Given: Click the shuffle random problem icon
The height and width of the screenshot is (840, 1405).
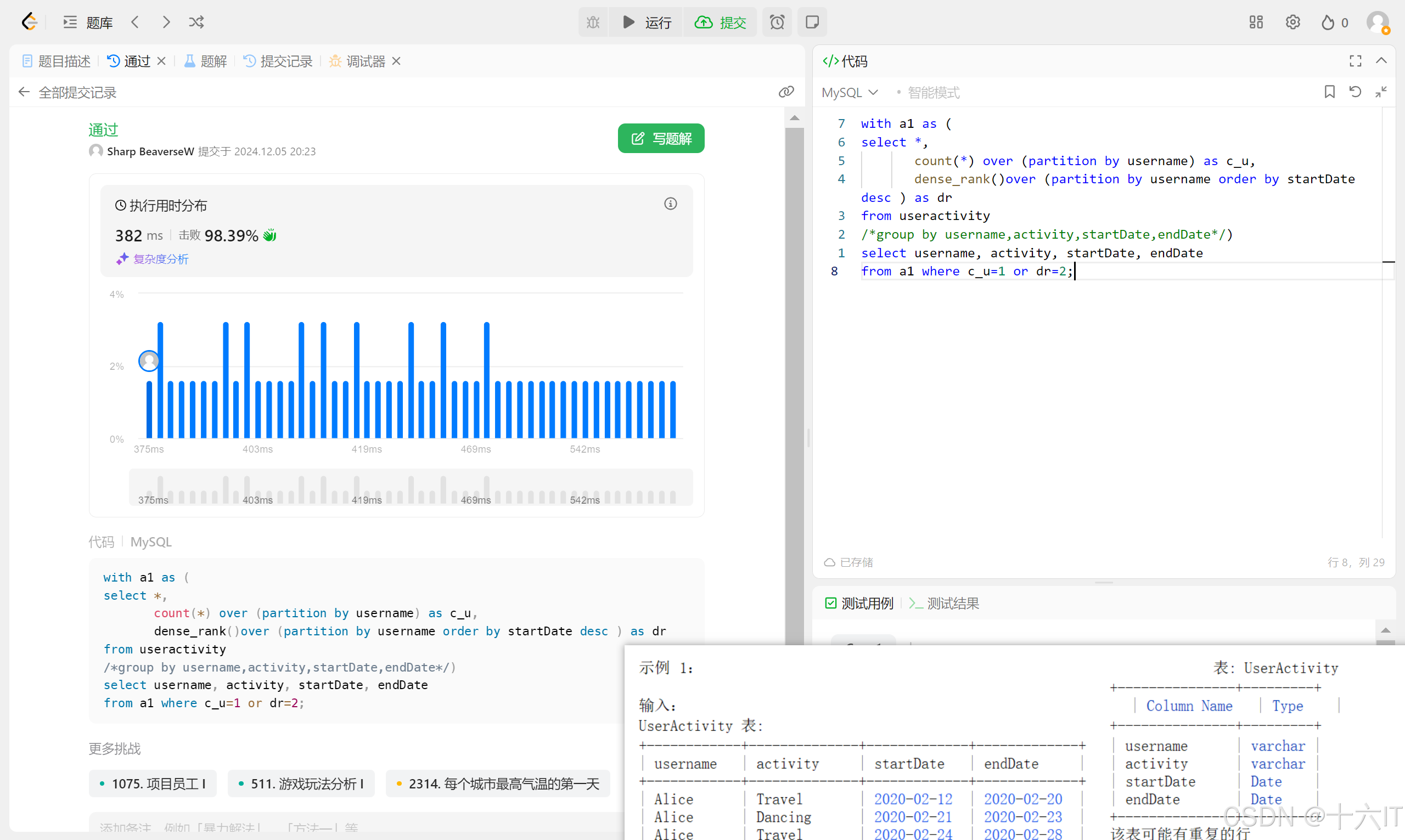Looking at the screenshot, I should pyautogui.click(x=196, y=22).
